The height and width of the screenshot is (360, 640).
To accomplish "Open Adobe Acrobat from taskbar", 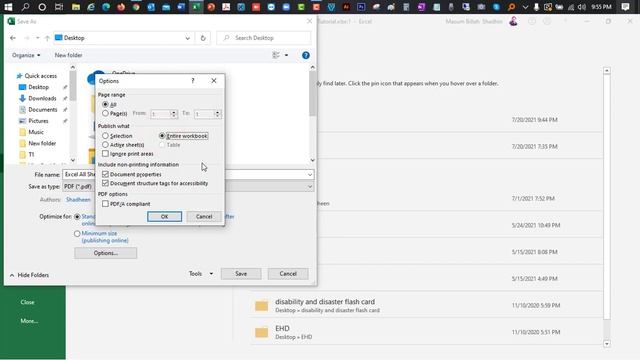I will [x=226, y=7].
